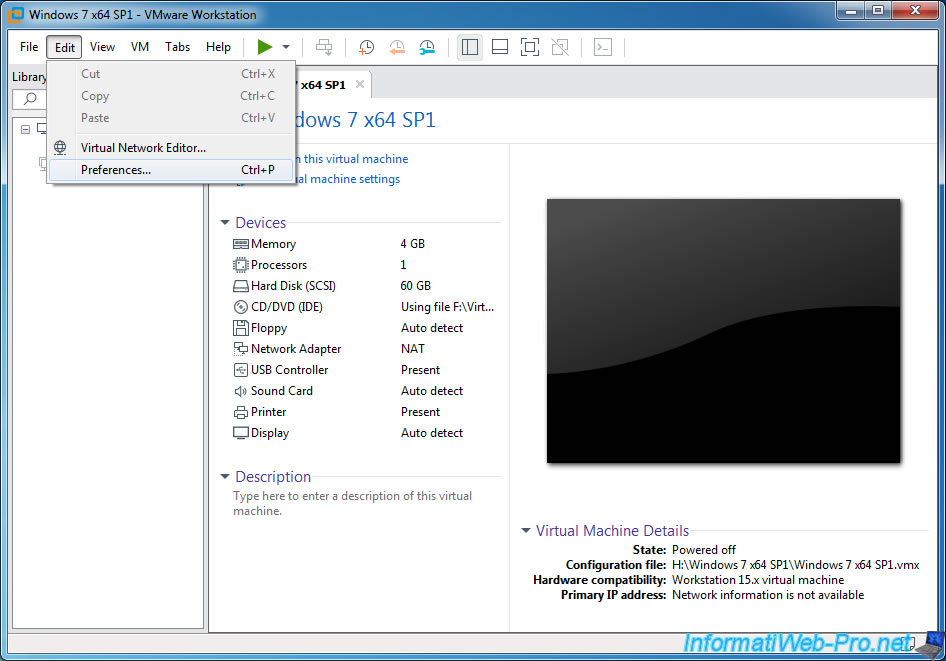Click the configuration file path text

pos(795,565)
